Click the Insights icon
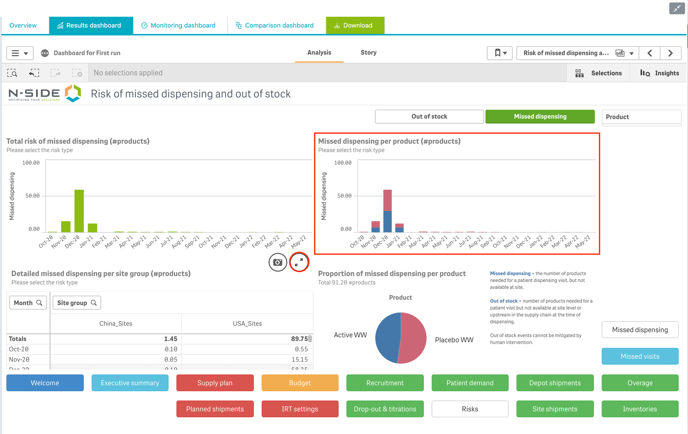 coord(659,73)
